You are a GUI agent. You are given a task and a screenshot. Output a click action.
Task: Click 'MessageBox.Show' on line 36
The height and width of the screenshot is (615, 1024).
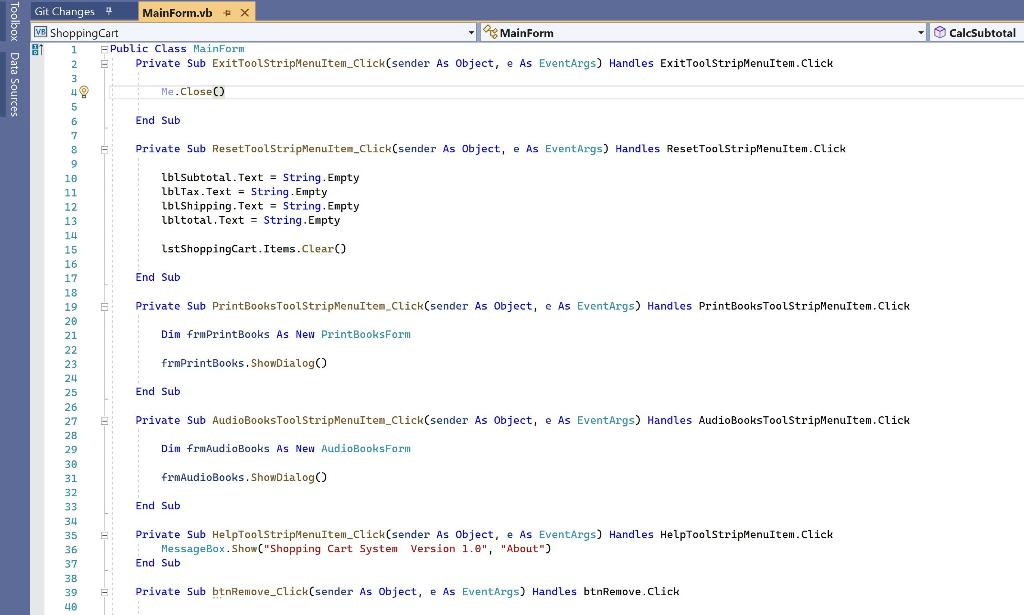[209, 549]
